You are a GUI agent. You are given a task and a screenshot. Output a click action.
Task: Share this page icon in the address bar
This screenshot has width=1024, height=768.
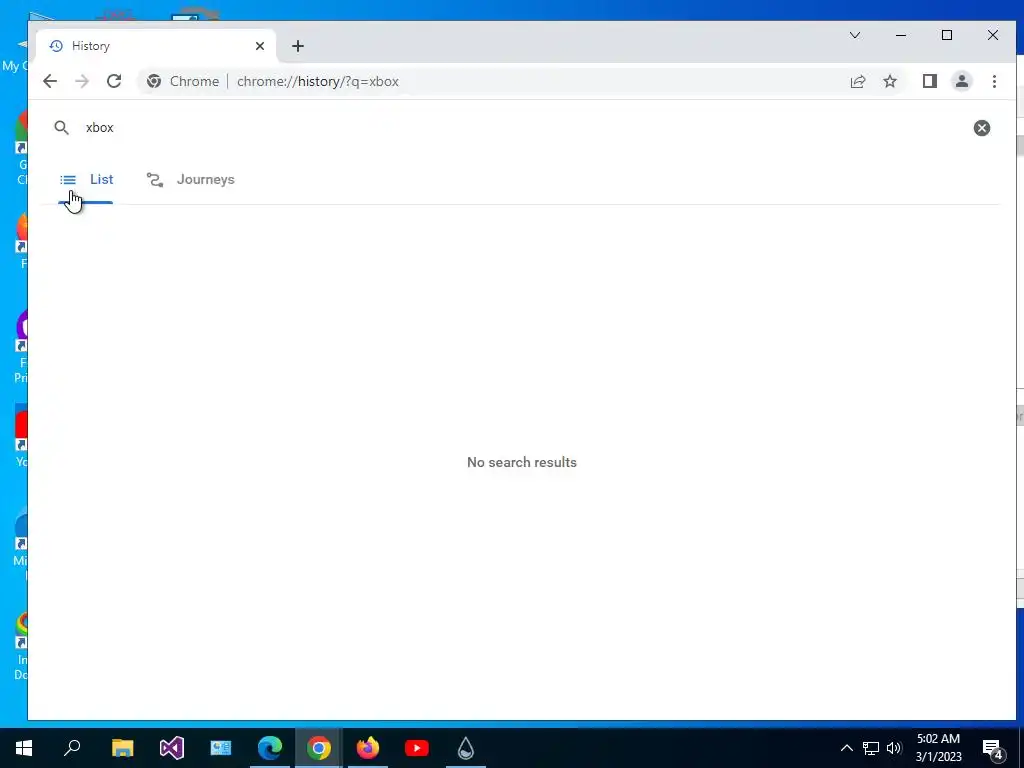[x=857, y=82]
